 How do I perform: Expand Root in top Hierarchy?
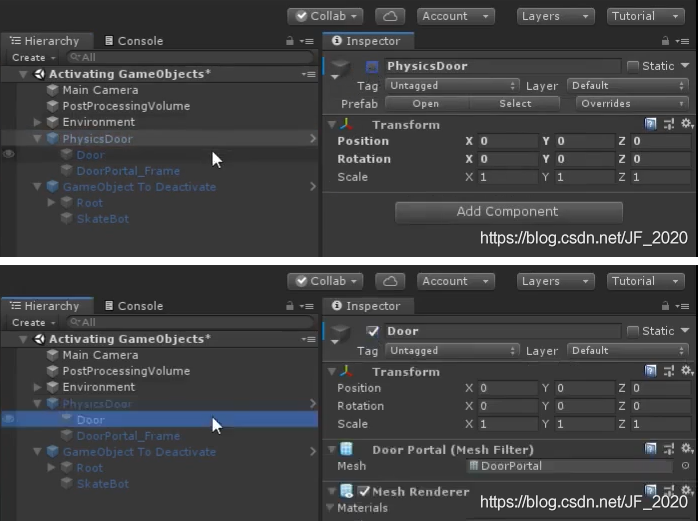[51, 203]
